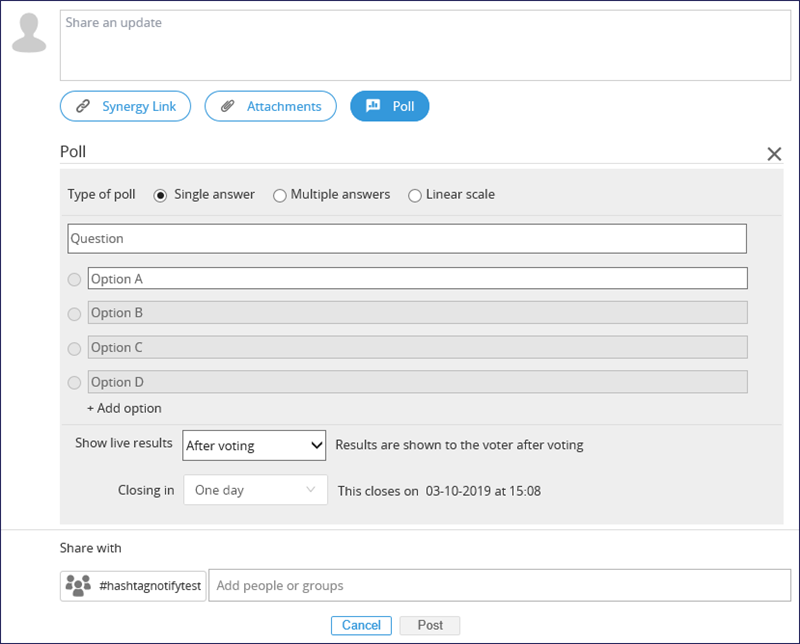The height and width of the screenshot is (644, 800).
Task: Close the Poll panel with X
Action: 773,154
